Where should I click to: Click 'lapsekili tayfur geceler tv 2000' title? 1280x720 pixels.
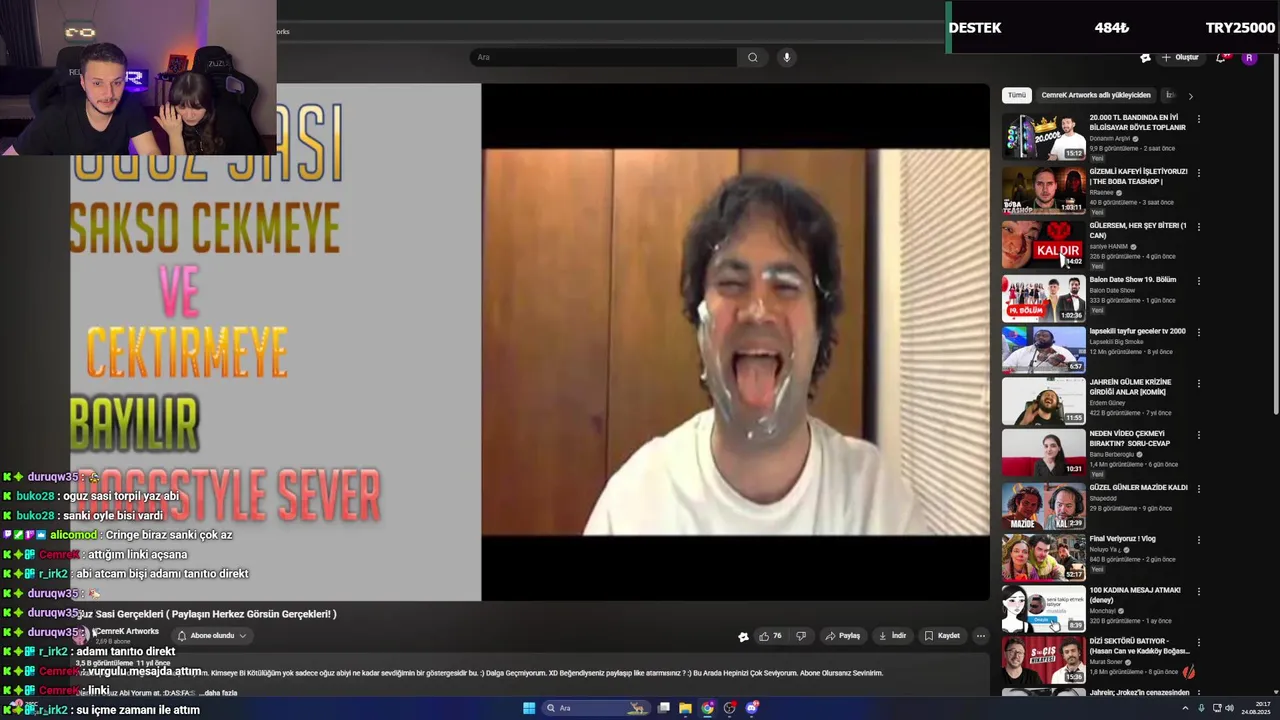pyautogui.click(x=1137, y=331)
